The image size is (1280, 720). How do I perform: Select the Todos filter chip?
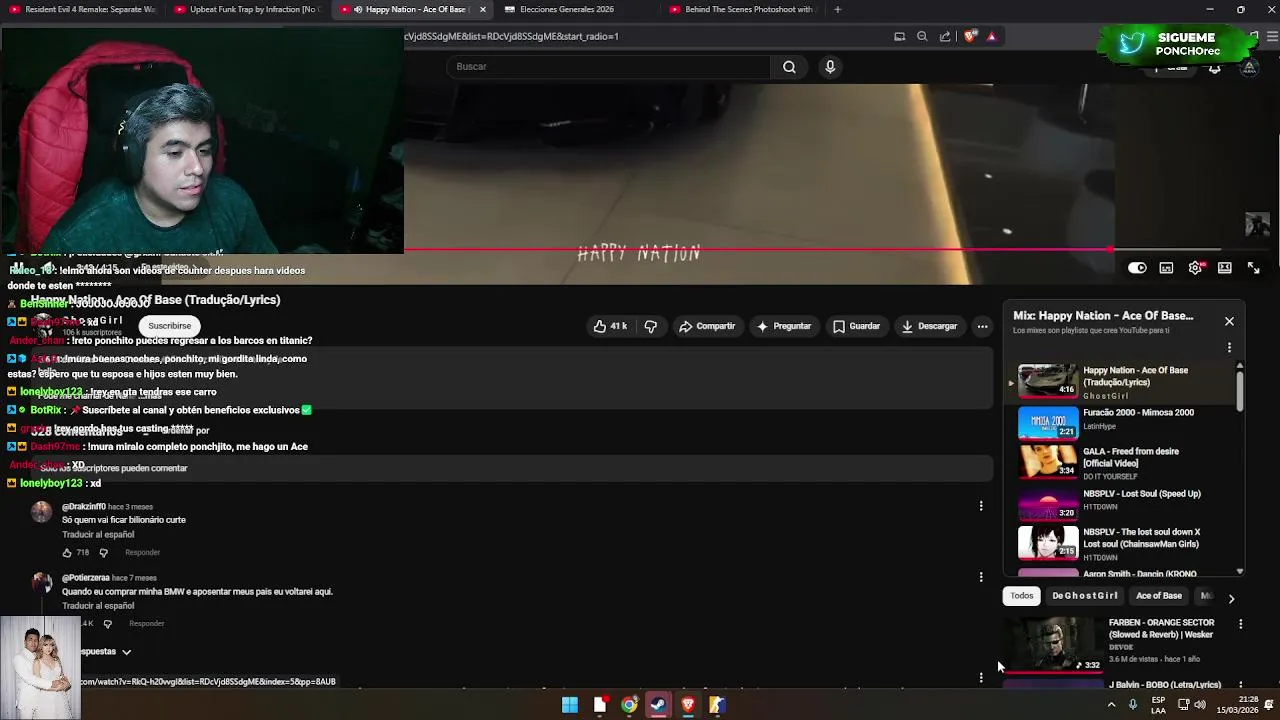pyautogui.click(x=1021, y=596)
